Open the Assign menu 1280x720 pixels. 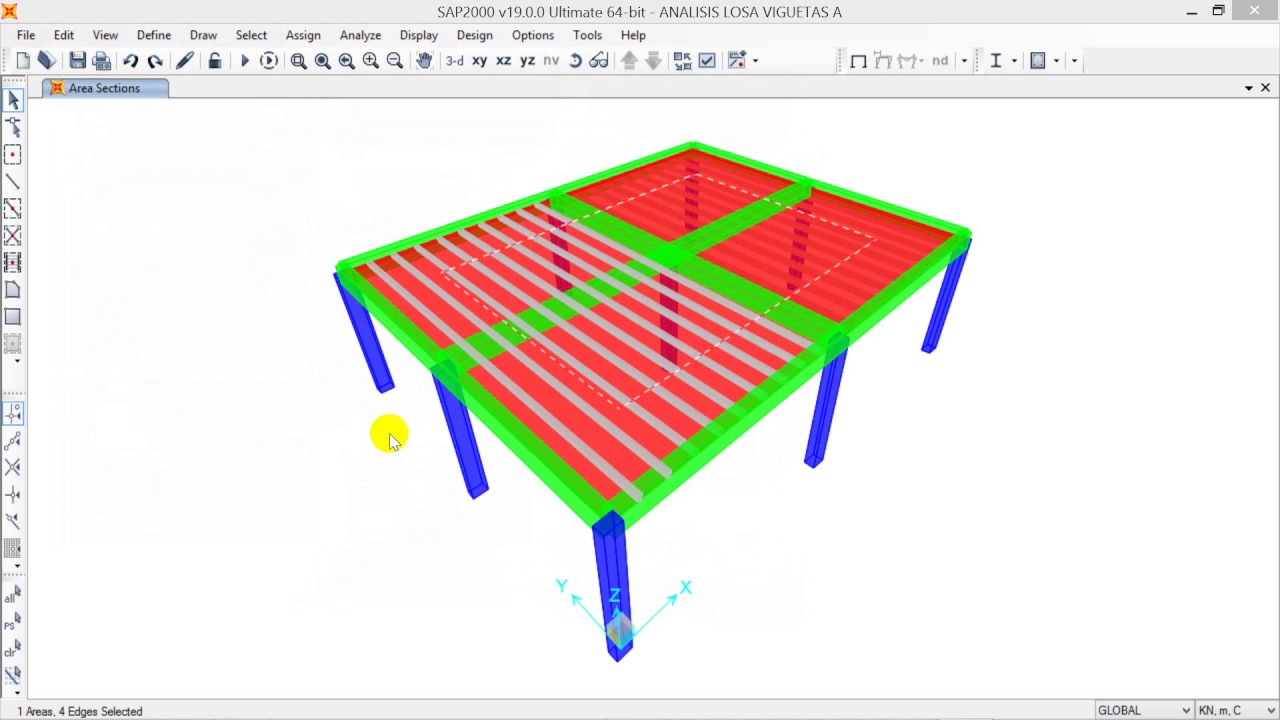303,35
